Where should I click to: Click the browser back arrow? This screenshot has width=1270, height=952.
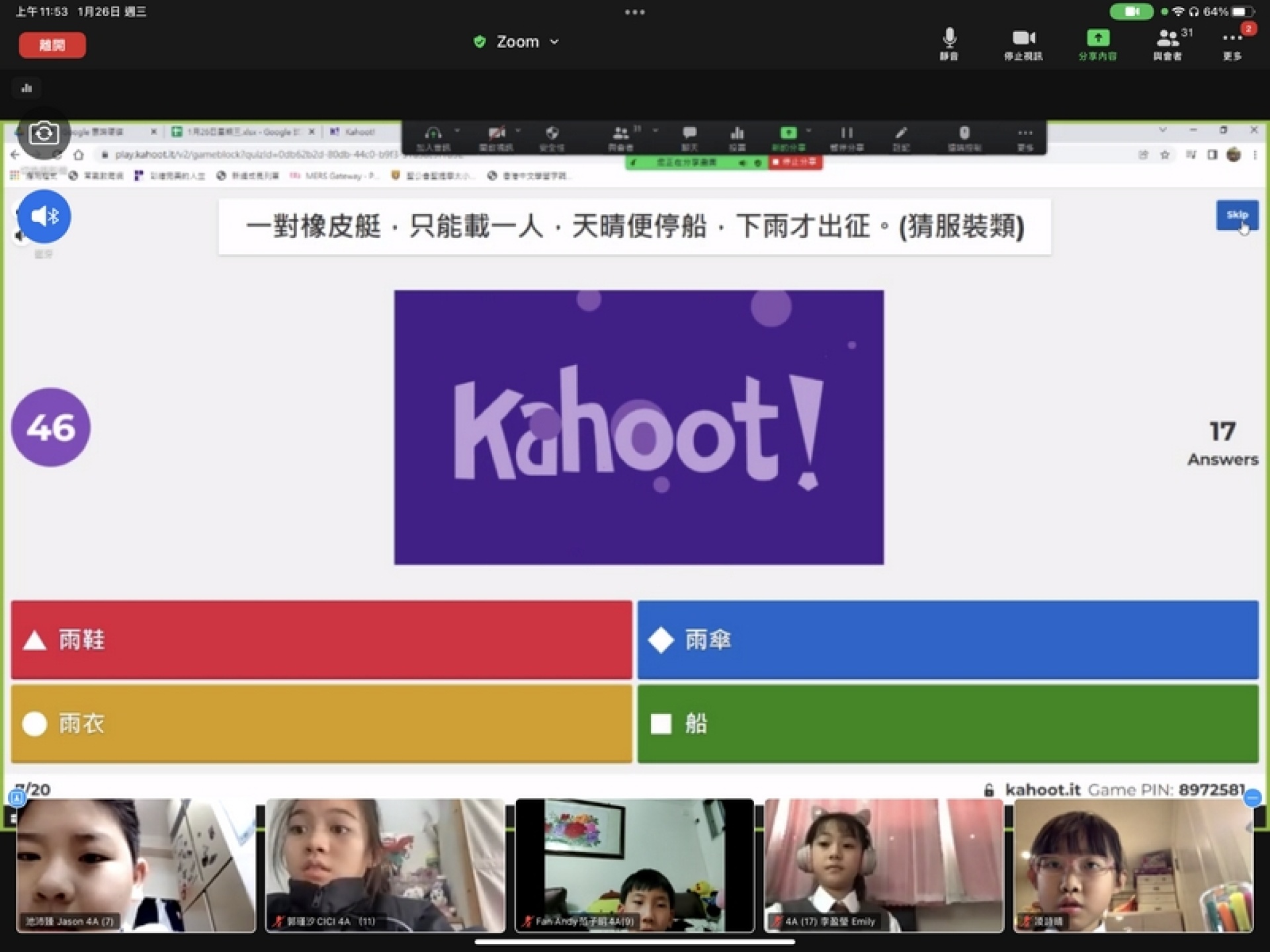(x=15, y=155)
